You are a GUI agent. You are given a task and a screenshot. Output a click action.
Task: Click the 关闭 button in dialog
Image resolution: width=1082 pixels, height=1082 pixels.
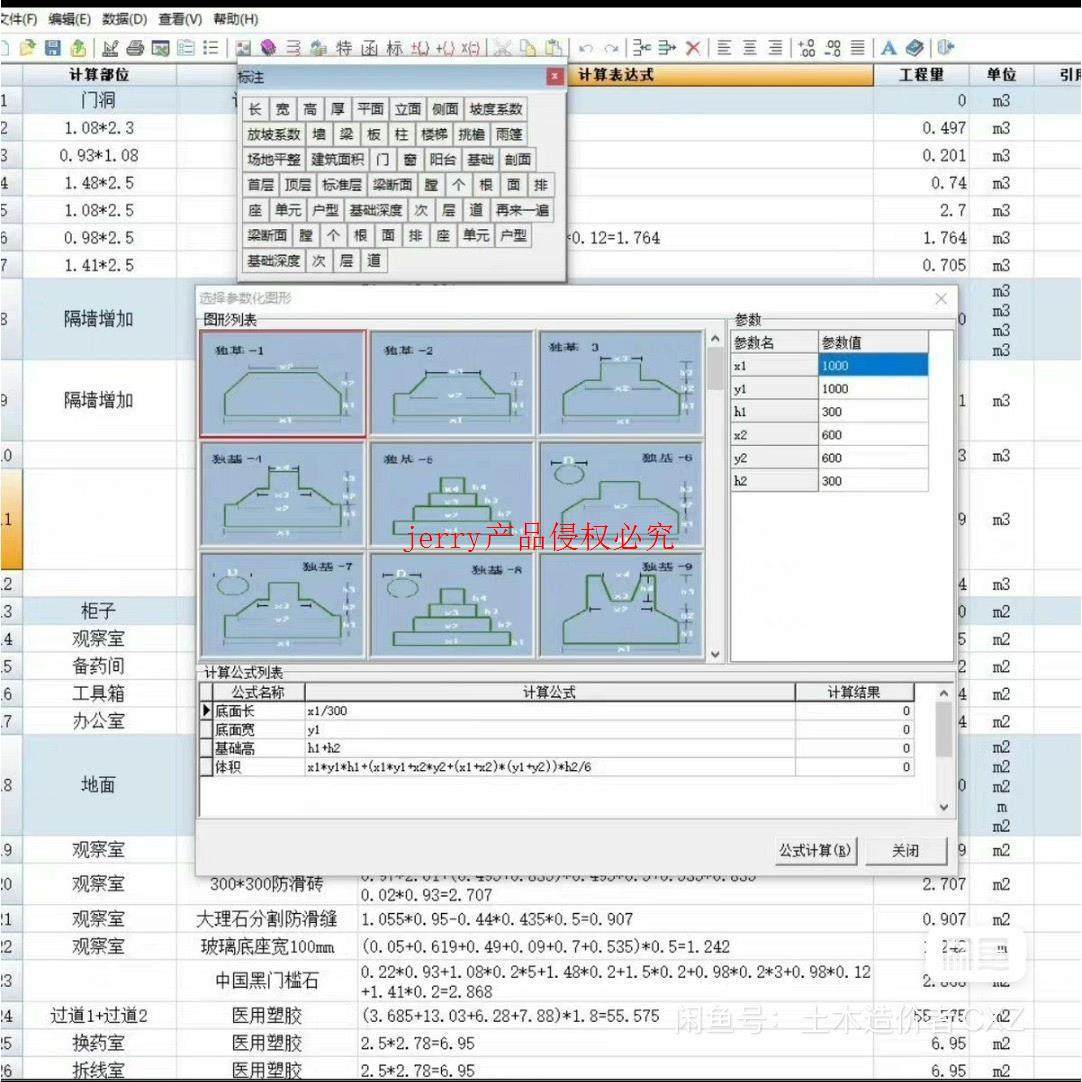click(x=906, y=851)
